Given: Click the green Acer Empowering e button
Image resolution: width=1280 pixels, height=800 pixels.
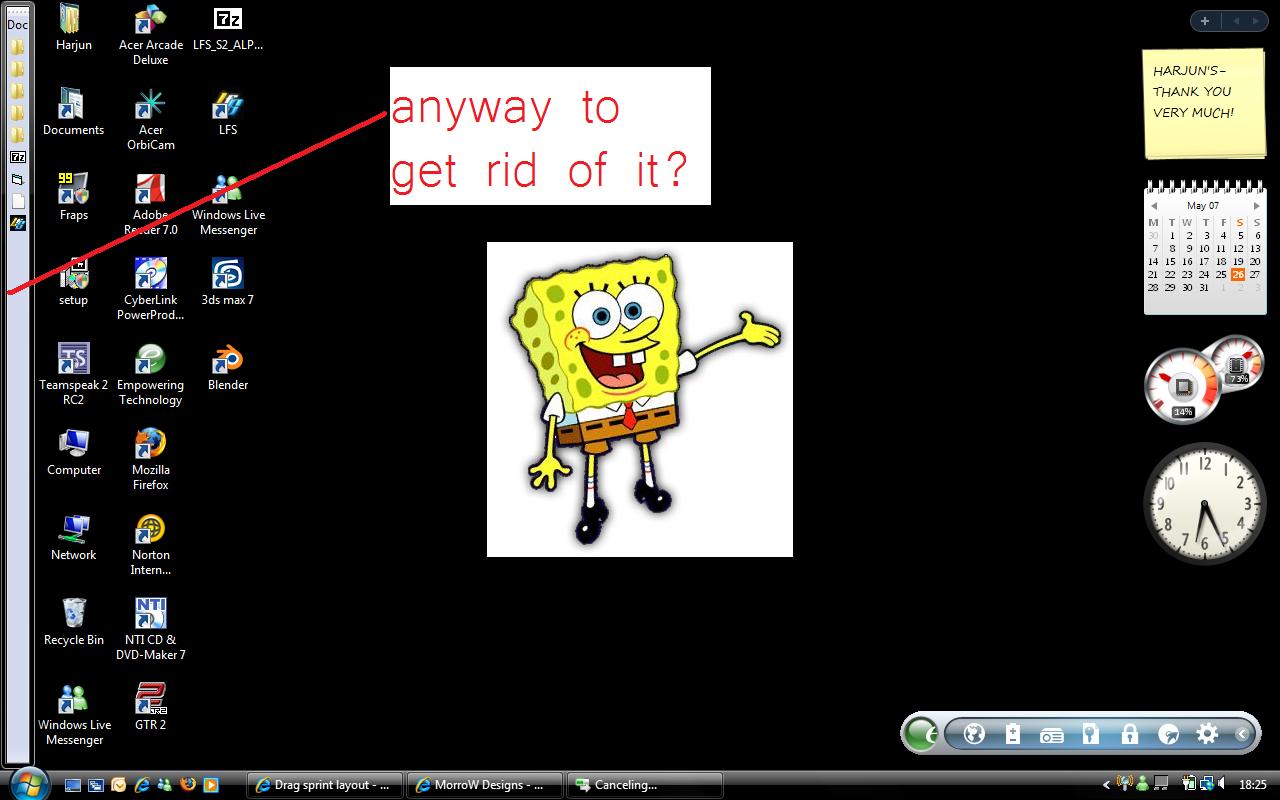Looking at the screenshot, I should (x=921, y=735).
